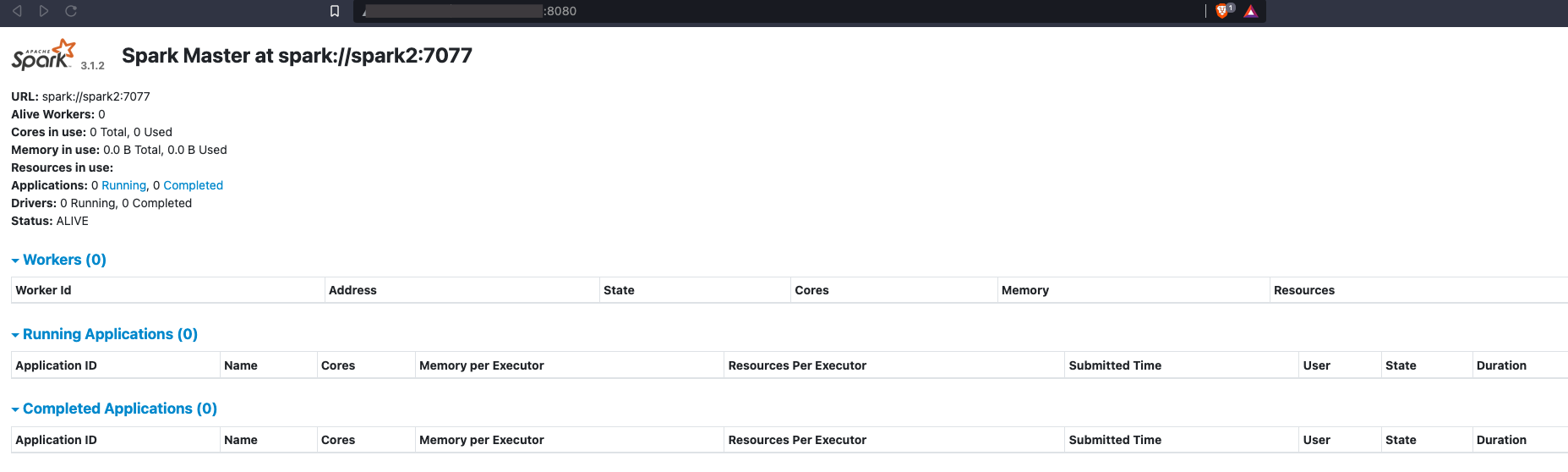Click the browser back arrow icon

coord(17,11)
